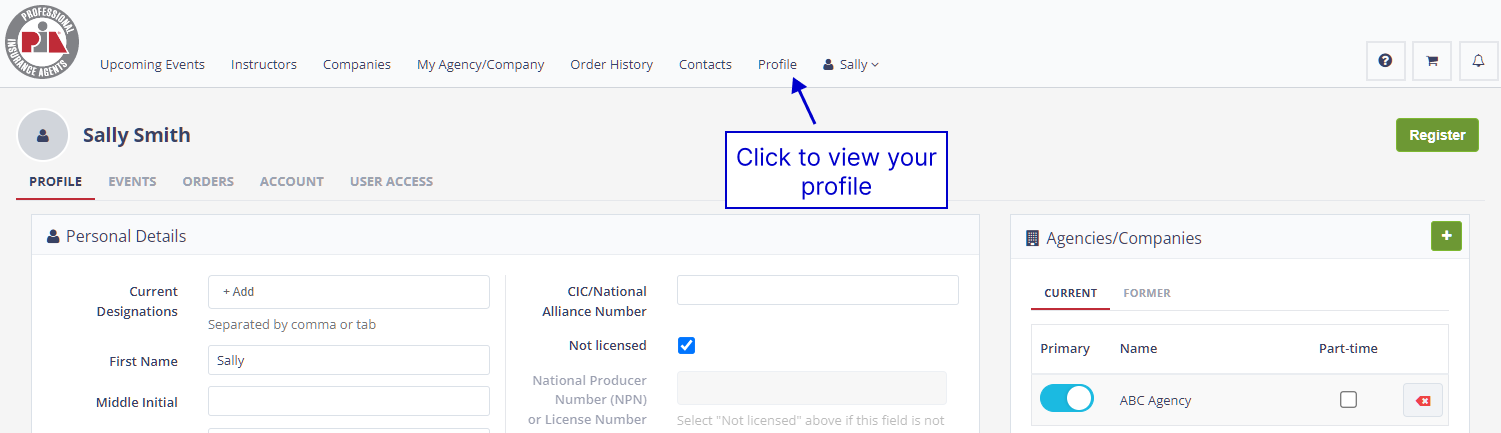Expand the Sally user dropdown menu
This screenshot has height=433, width=1501.
coord(852,65)
